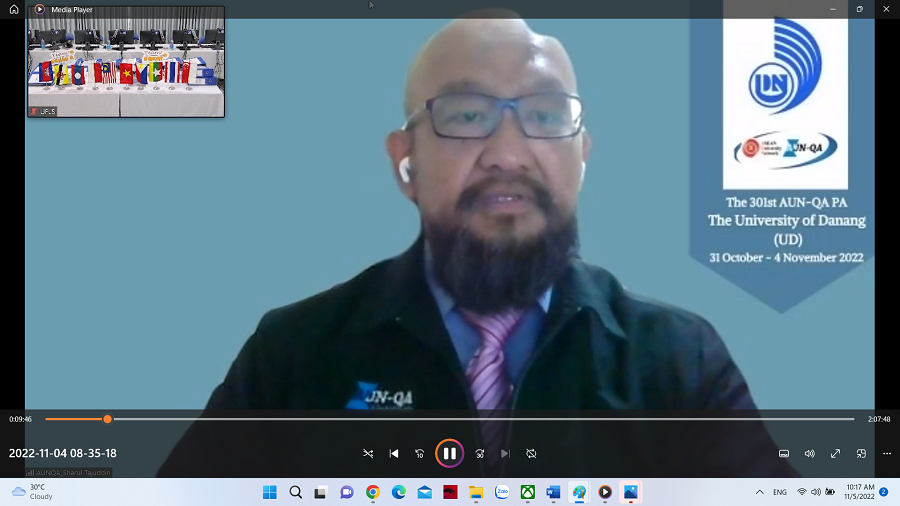Click the seek bar orange playhead

coord(107,419)
